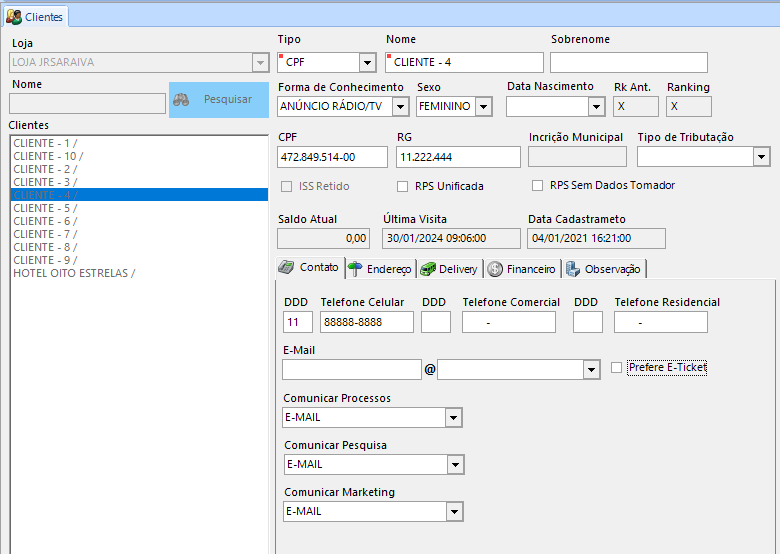Select CLIENTE - 6 in the list

139,221
